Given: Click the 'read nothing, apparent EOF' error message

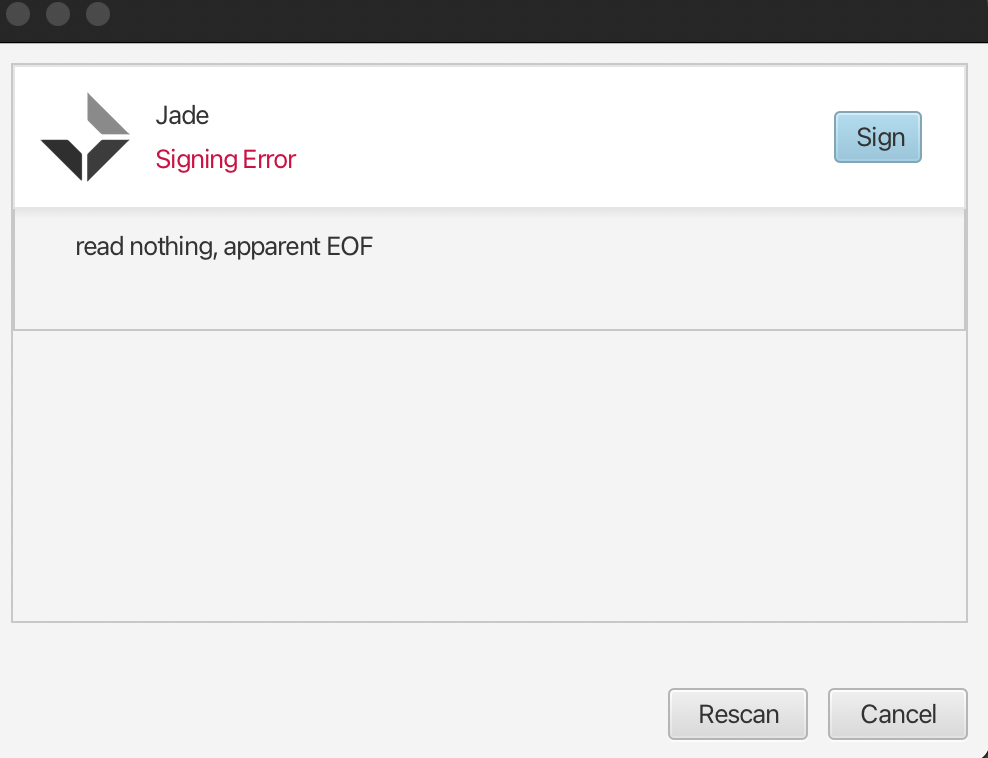Looking at the screenshot, I should click(x=224, y=246).
